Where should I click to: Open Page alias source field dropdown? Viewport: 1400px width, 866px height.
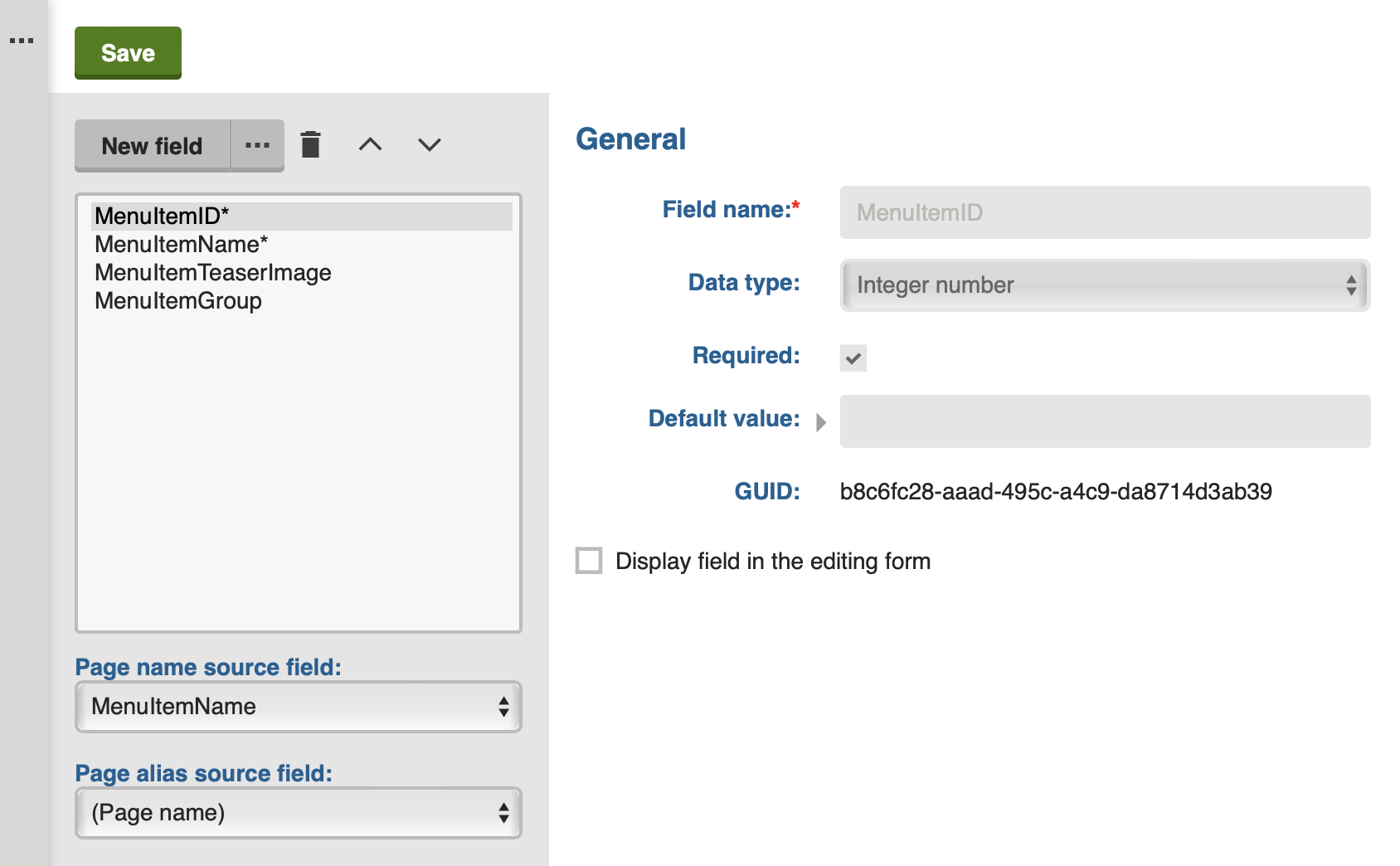pos(299,813)
